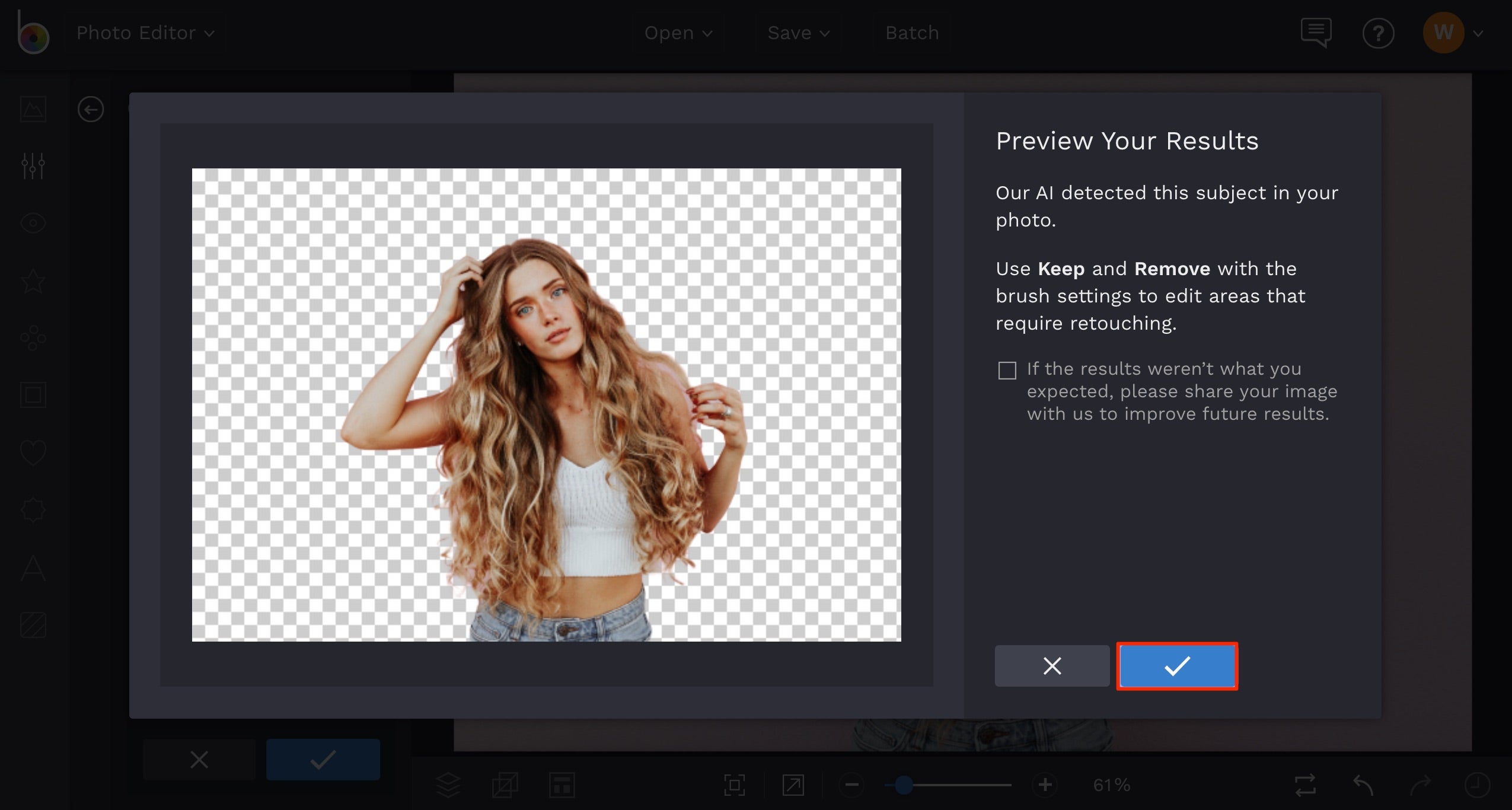Open the Open menu in the top bar

[x=677, y=33]
